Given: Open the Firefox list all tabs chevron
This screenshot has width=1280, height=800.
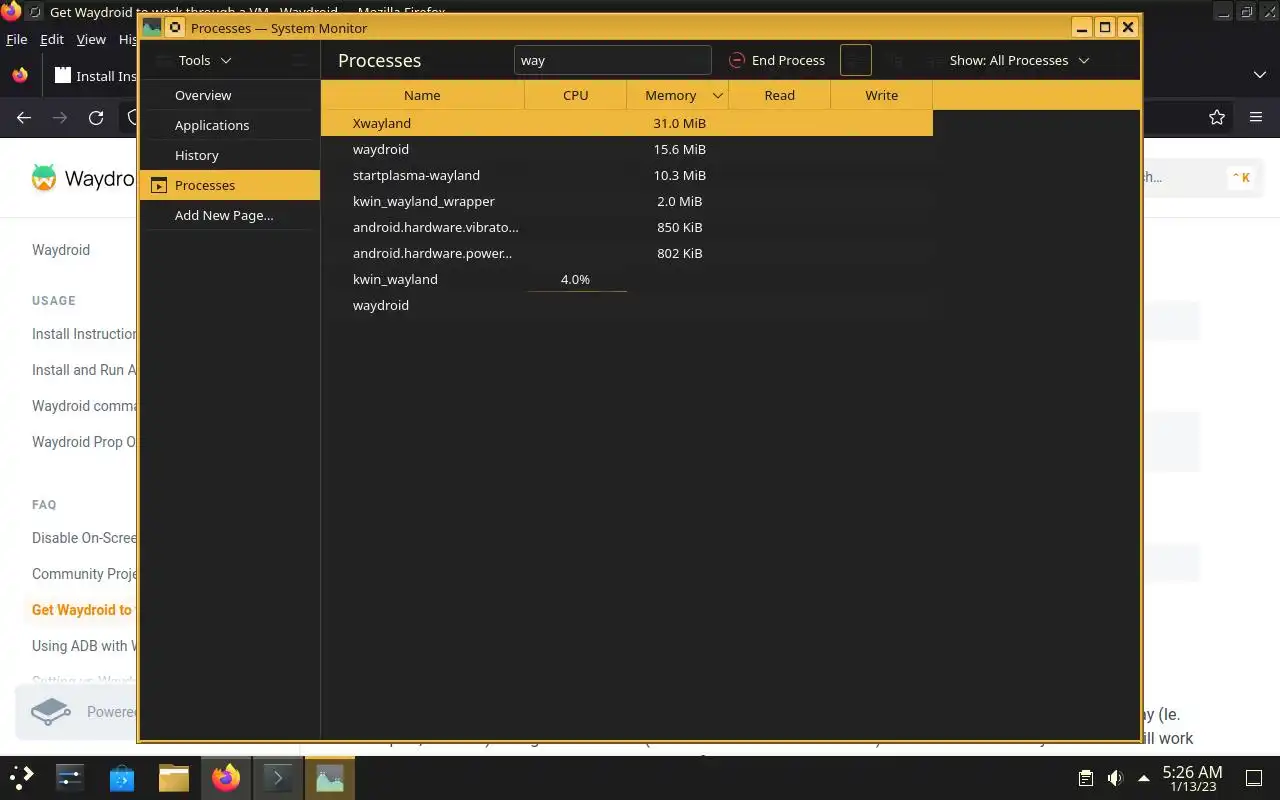Looking at the screenshot, I should (1259, 75).
